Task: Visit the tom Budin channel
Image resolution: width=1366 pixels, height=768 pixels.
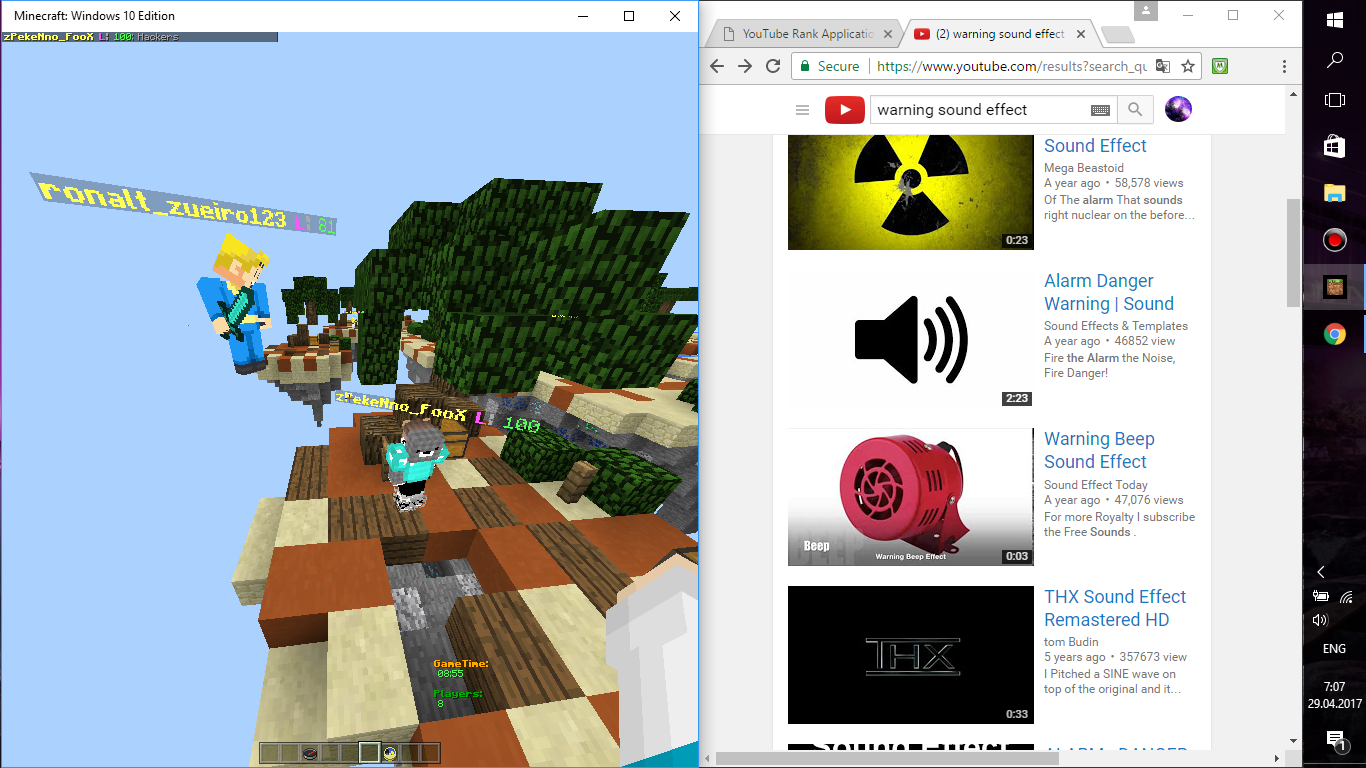Action: pyautogui.click(x=1071, y=642)
